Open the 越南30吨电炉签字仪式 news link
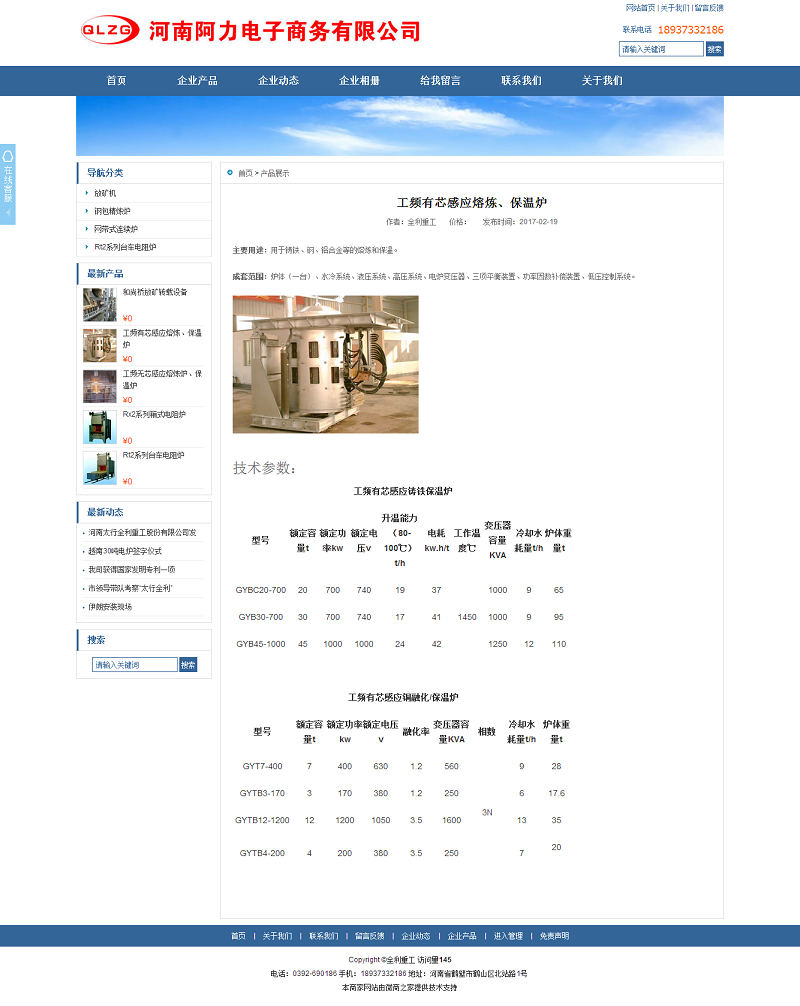This screenshot has width=800, height=1006. [125, 551]
